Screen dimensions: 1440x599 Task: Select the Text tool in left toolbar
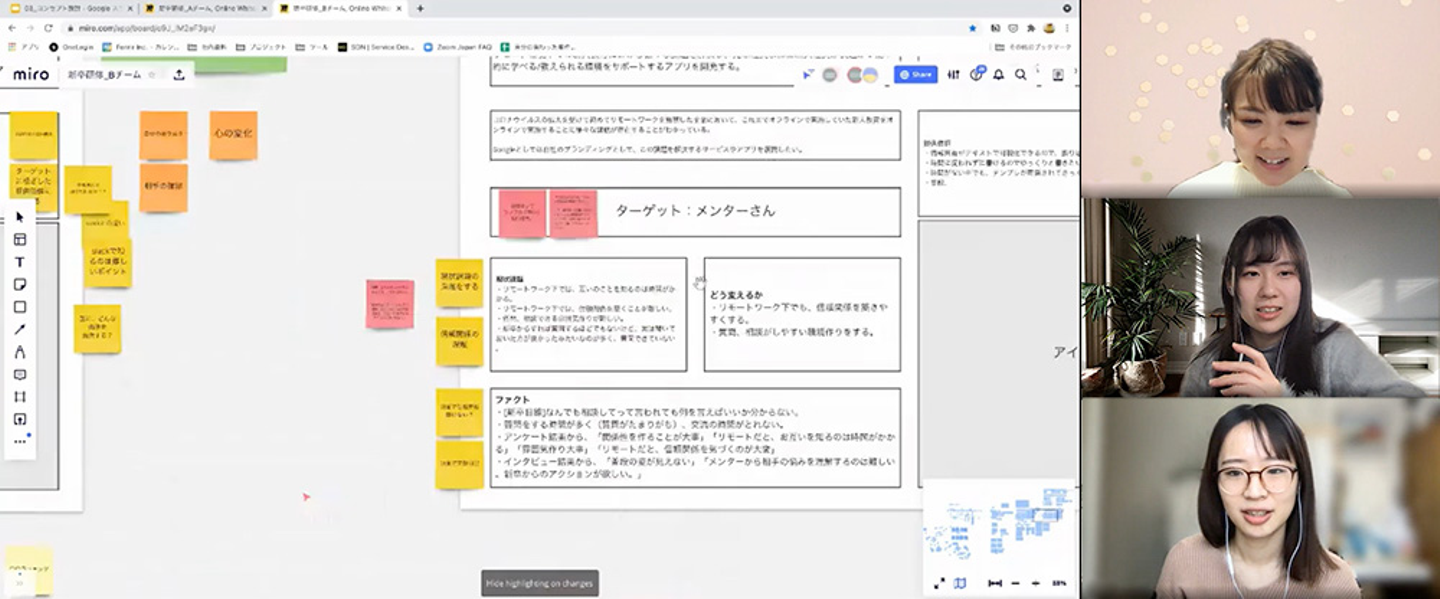(x=20, y=262)
